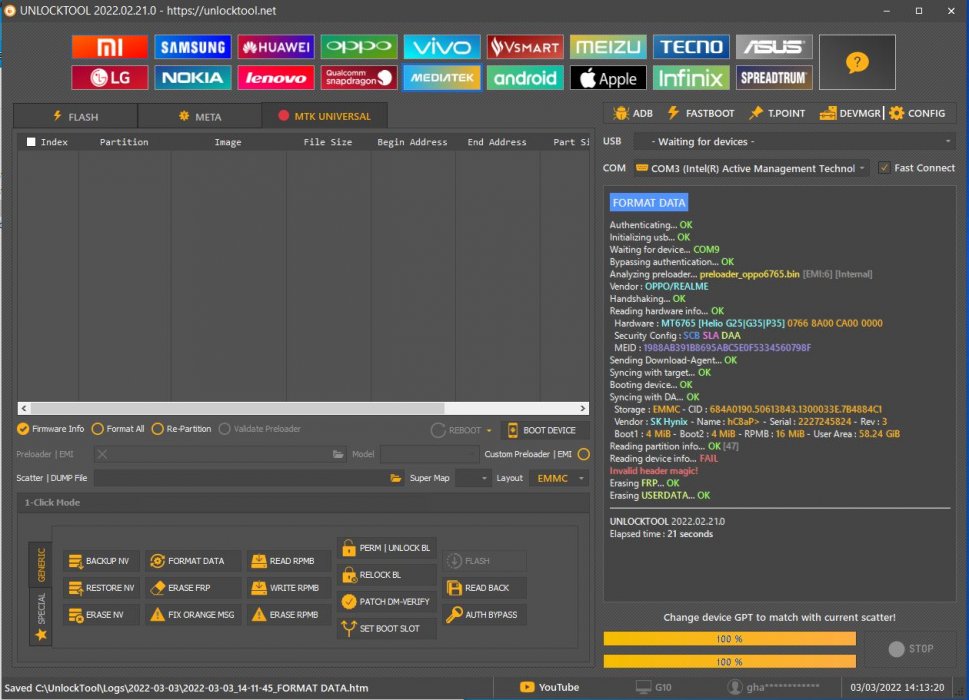Click the BACKUP NV button
The image size is (969, 700).
101,561
